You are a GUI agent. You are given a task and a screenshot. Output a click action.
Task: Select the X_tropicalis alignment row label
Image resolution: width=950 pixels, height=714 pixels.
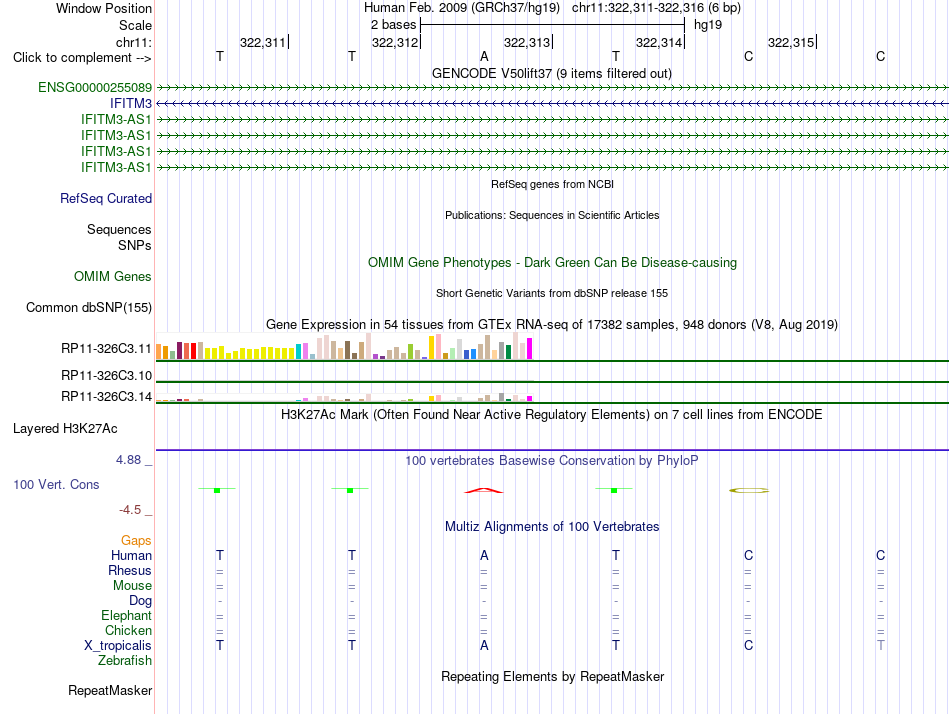118,646
